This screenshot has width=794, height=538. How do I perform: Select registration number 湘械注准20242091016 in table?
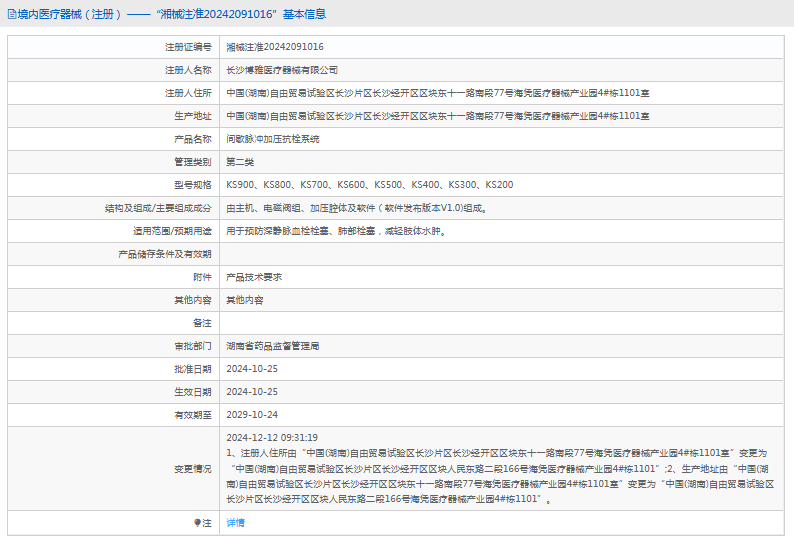click(x=275, y=47)
